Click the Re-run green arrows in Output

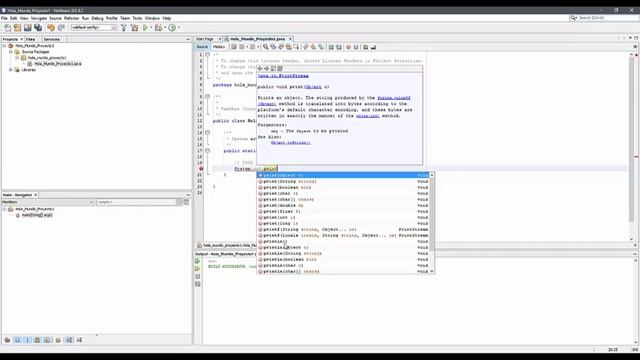pyautogui.click(x=198, y=261)
